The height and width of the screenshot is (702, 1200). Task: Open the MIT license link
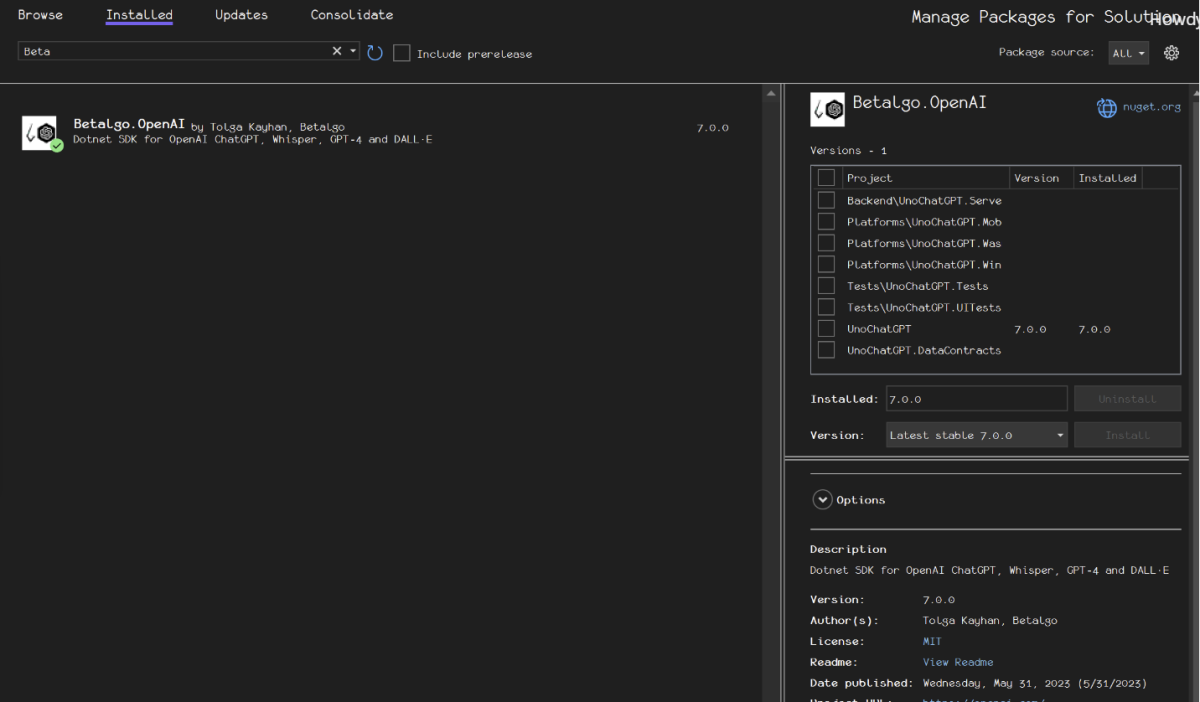[x=932, y=641]
